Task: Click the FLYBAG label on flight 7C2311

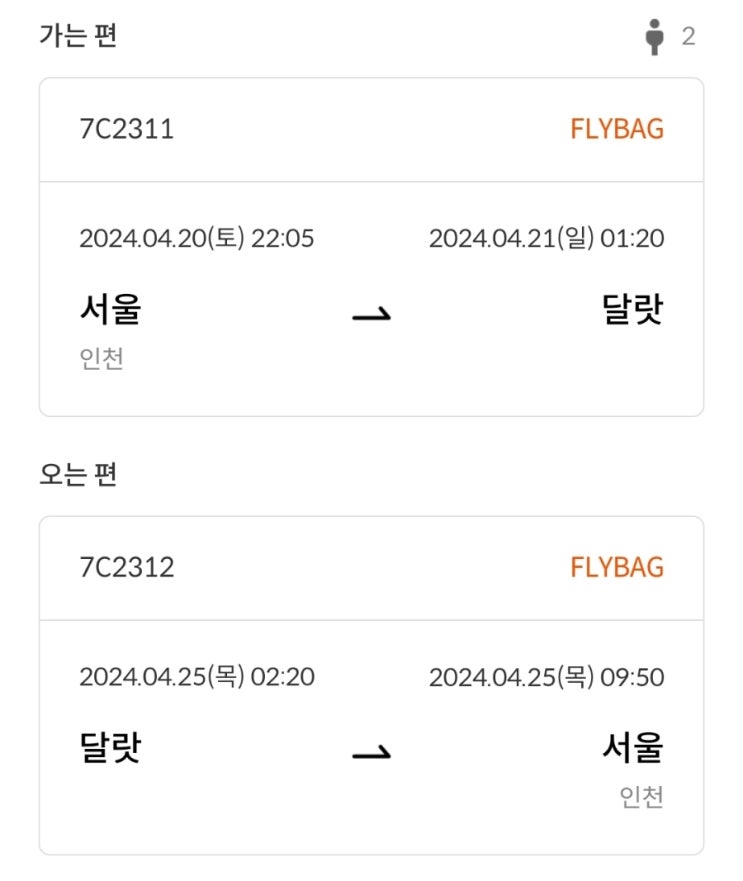Action: (616, 129)
